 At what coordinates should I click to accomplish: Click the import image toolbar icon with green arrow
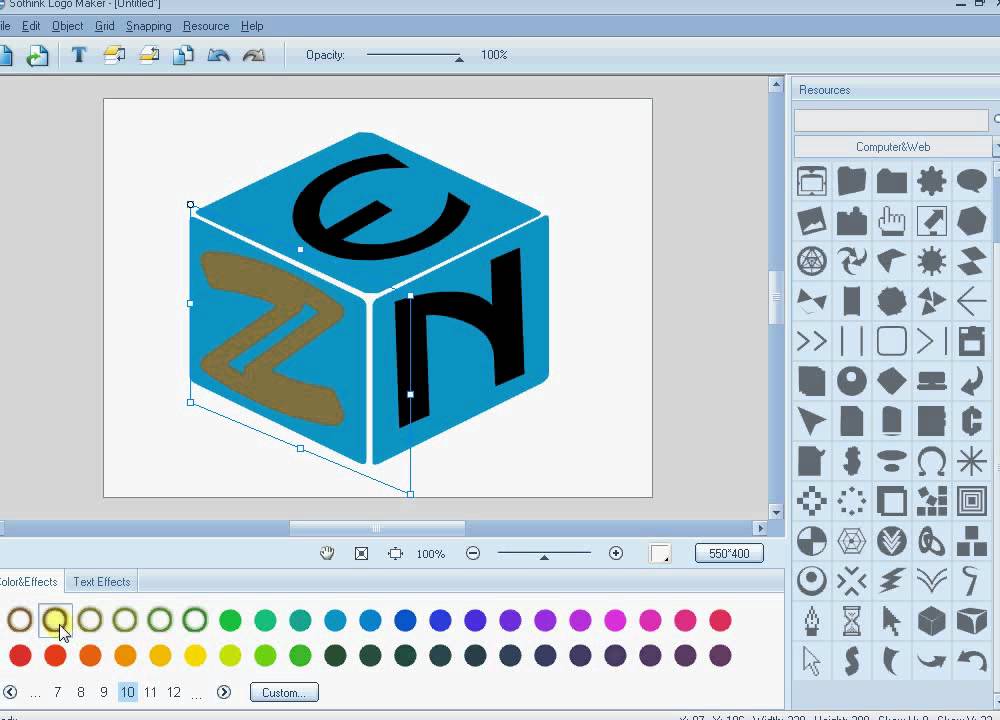(37, 56)
